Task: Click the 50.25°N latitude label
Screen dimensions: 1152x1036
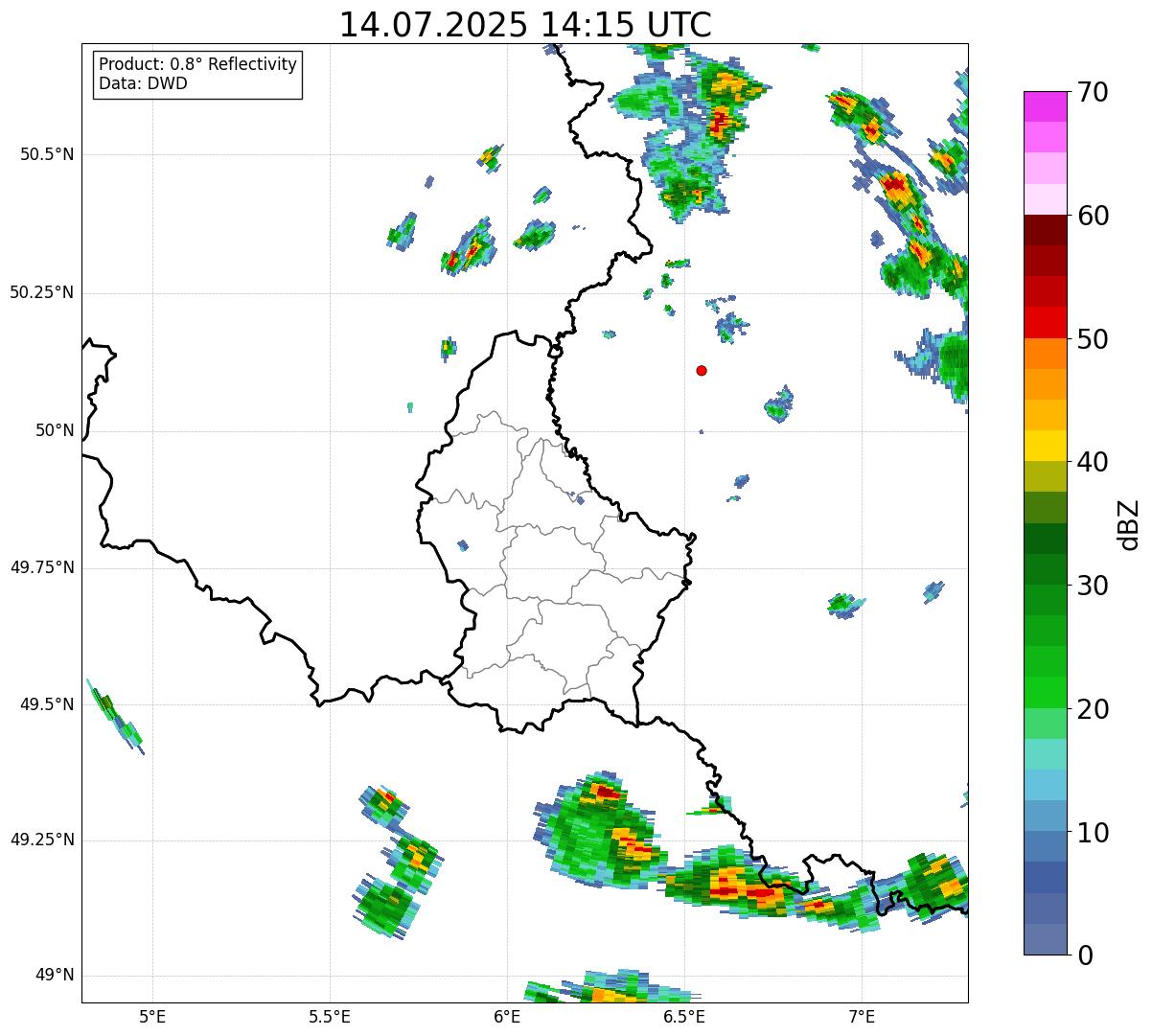Action: (x=42, y=292)
